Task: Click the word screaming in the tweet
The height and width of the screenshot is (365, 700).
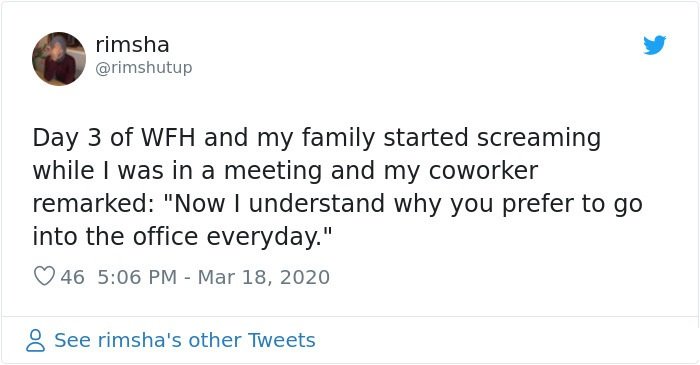Action: [539, 139]
